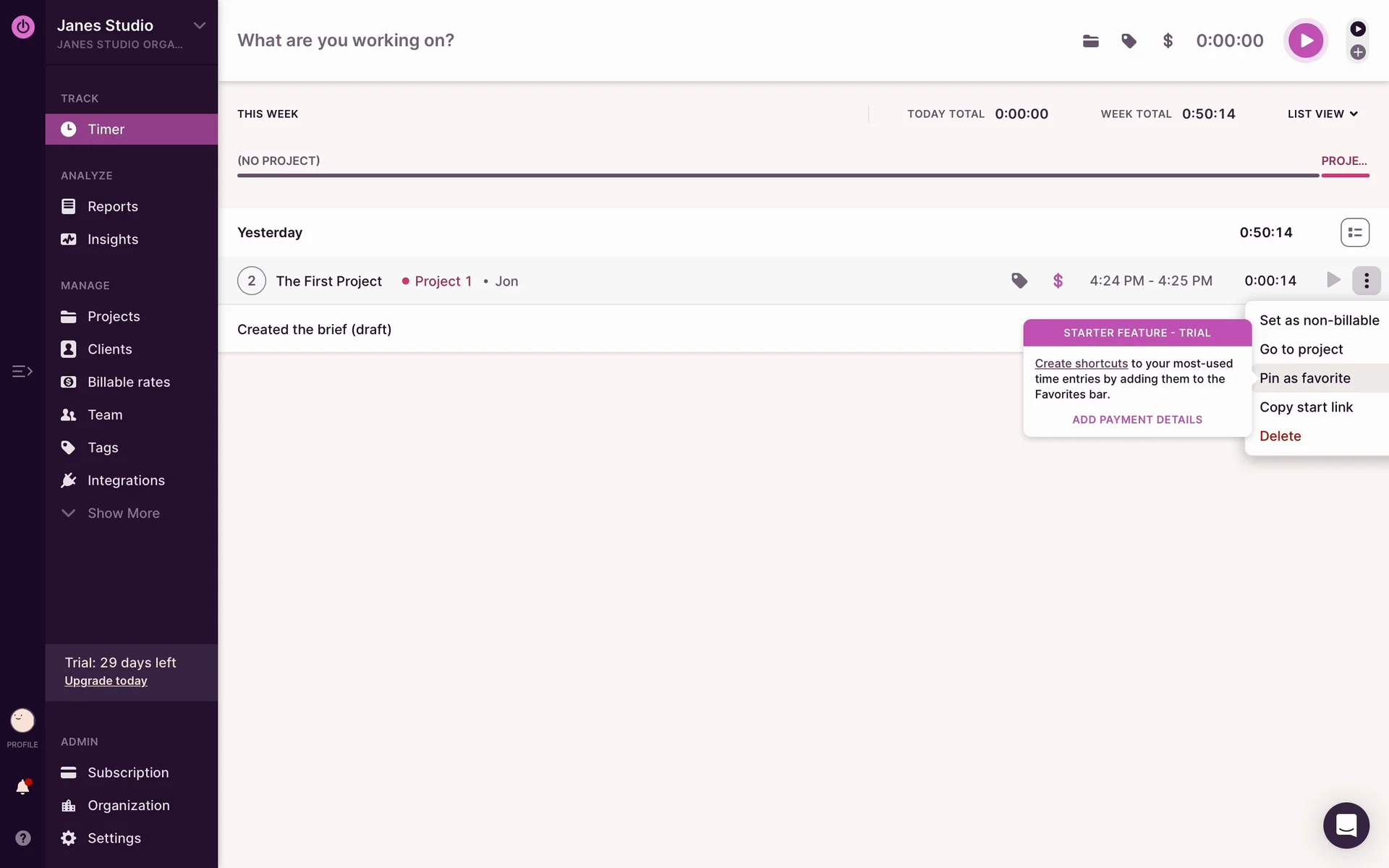Click the project folder icon in timer bar

1090,41
